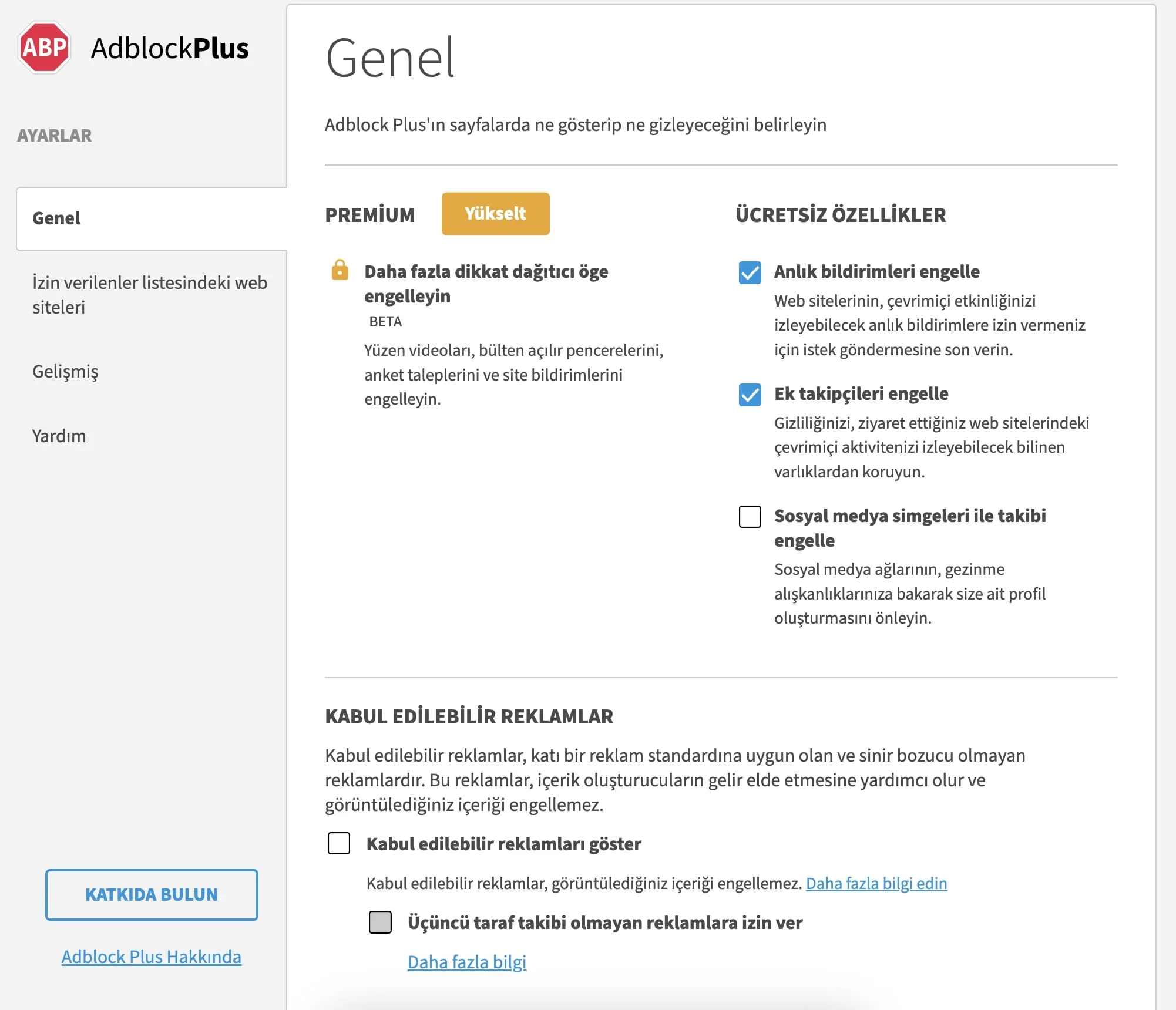The width and height of the screenshot is (1176, 1010).
Task: Tick Kabul edilebilir reklamları göster checkbox
Action: pyautogui.click(x=338, y=843)
